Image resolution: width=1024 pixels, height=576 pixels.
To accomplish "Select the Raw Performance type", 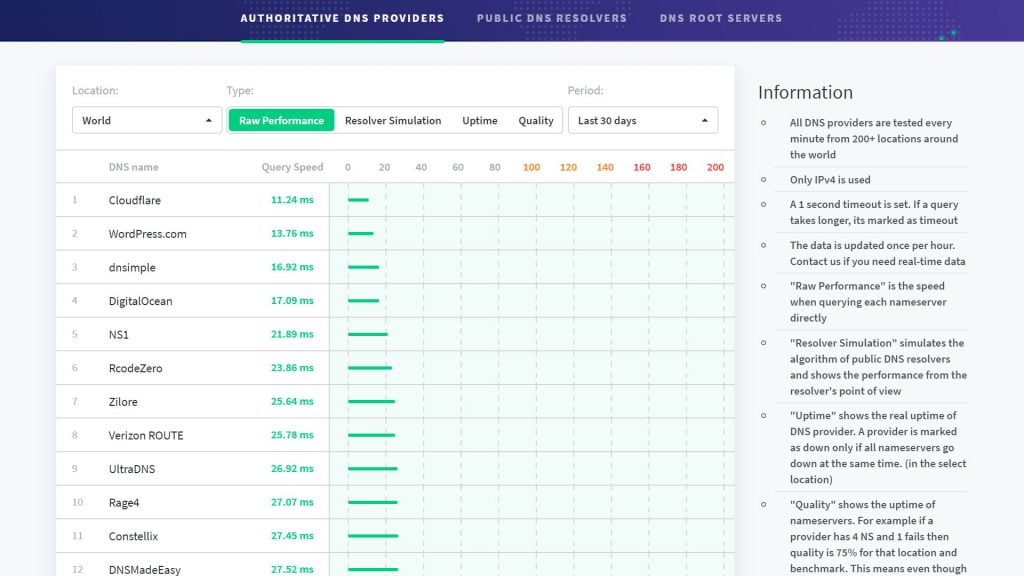I will coord(281,120).
